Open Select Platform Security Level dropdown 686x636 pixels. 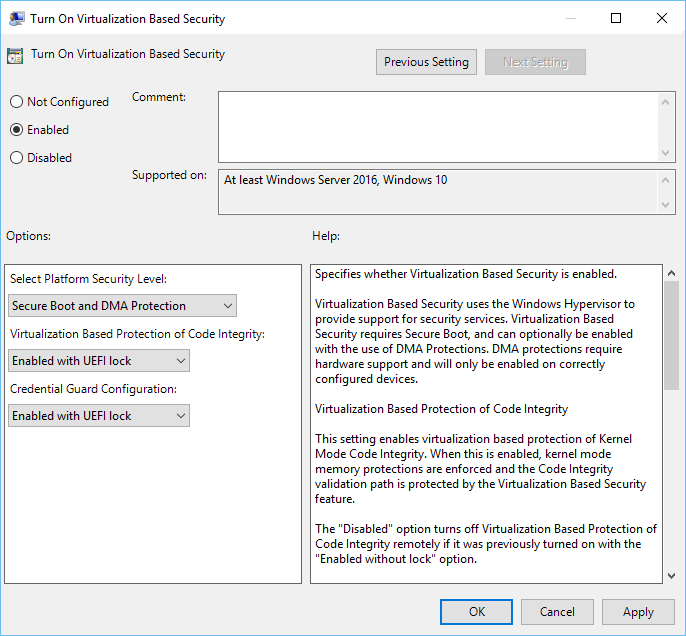[122, 306]
